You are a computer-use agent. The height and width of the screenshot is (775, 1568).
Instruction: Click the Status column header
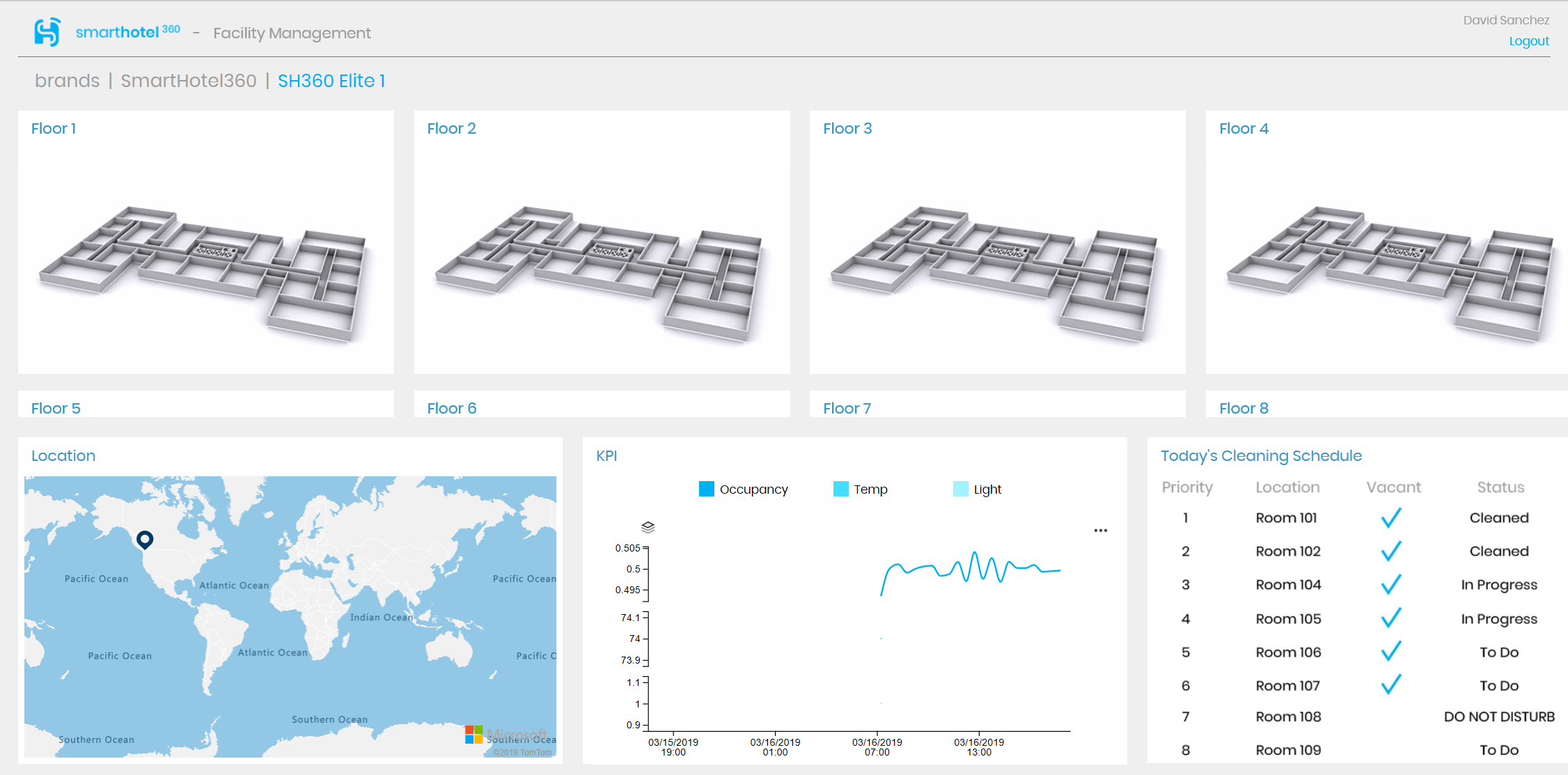click(1500, 487)
